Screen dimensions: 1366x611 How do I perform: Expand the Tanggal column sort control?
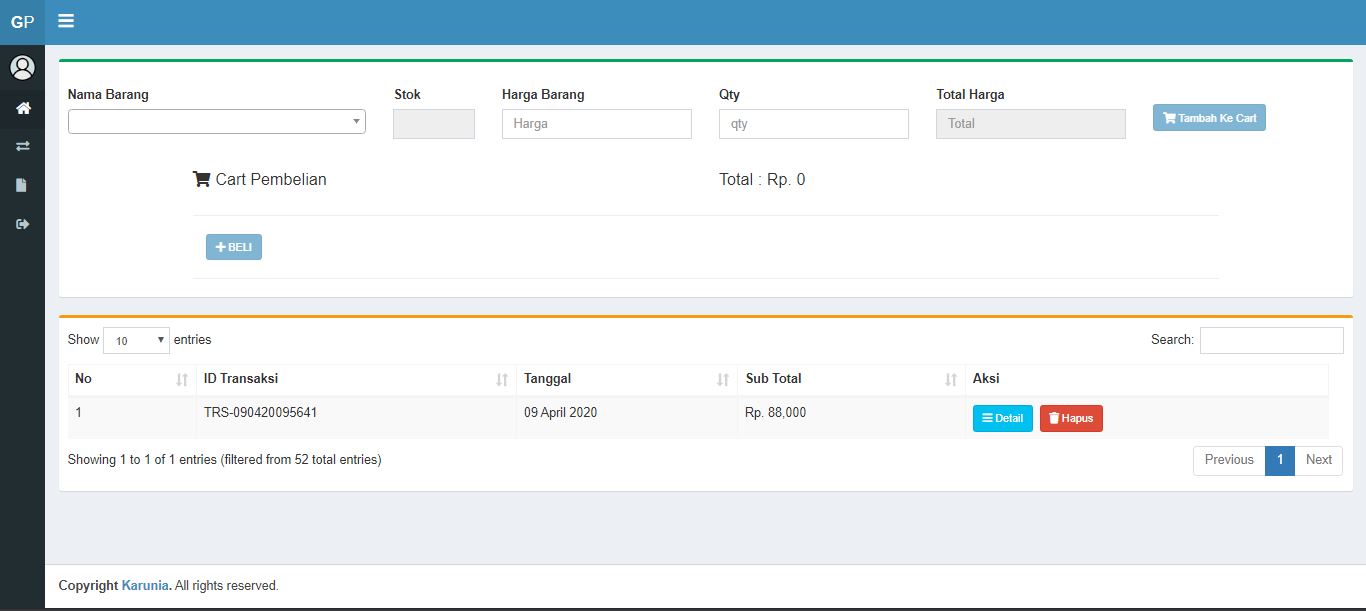click(x=723, y=379)
